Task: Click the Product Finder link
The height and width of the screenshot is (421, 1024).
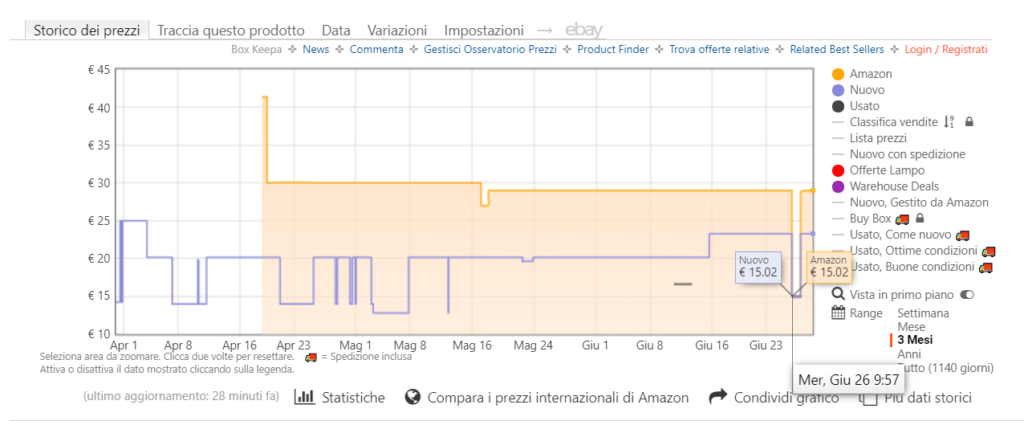Action: coord(613,49)
